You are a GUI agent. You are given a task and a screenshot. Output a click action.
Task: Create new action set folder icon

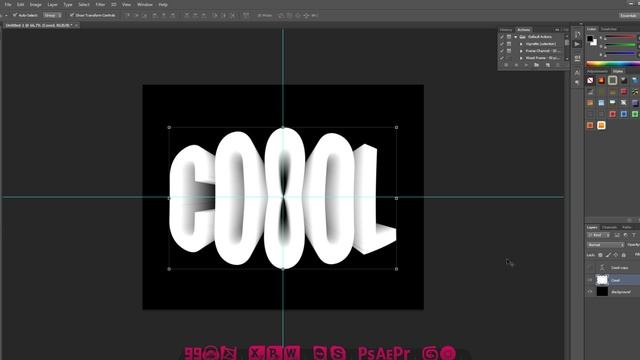coord(537,65)
